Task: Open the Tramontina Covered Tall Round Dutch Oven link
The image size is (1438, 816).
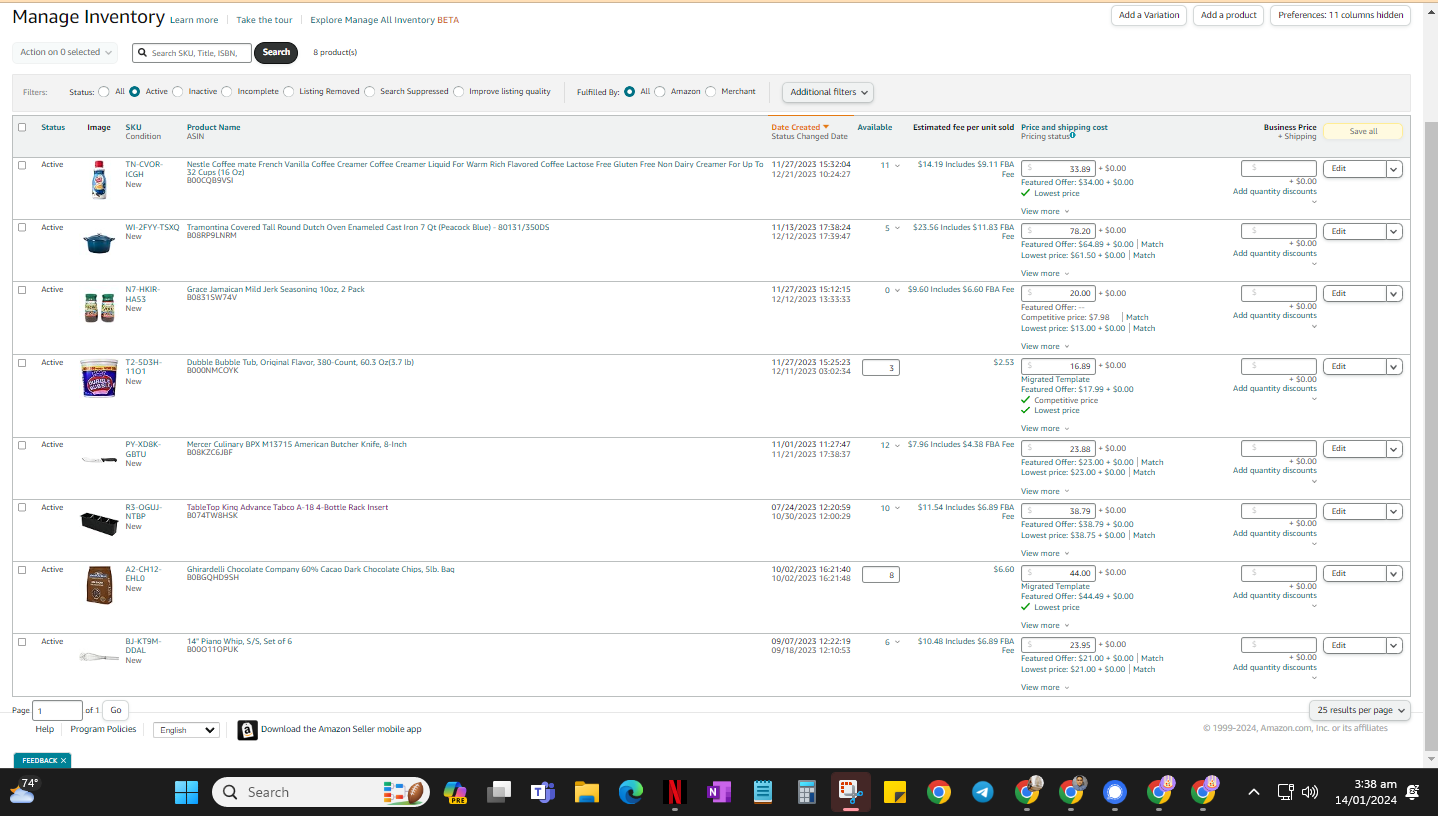Action: tap(368, 227)
